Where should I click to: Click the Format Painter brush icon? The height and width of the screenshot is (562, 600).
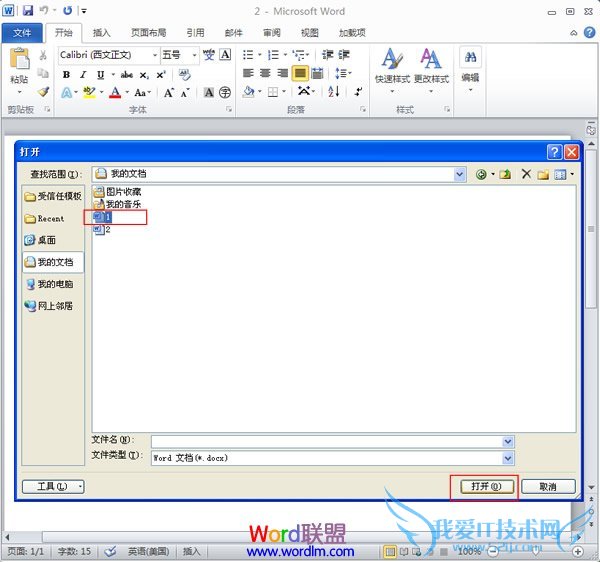pos(43,92)
